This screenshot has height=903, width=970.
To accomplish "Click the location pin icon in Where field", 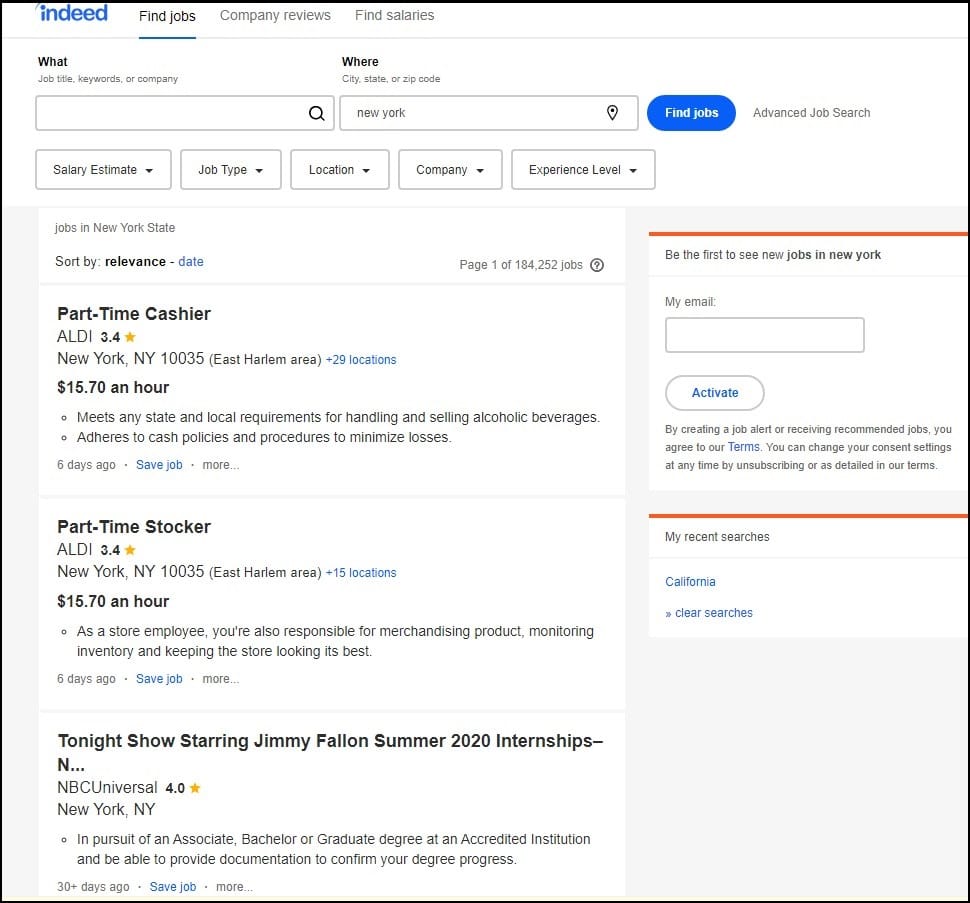I will (612, 113).
